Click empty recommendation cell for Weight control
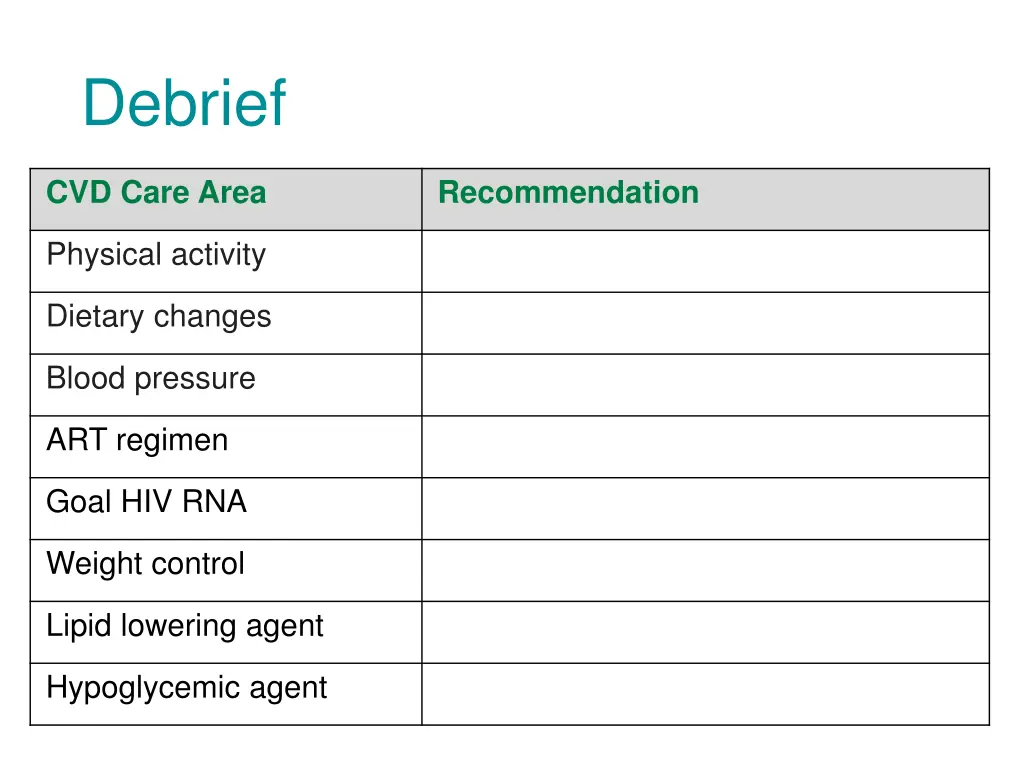The height and width of the screenshot is (768, 1024). pyautogui.click(x=705, y=570)
